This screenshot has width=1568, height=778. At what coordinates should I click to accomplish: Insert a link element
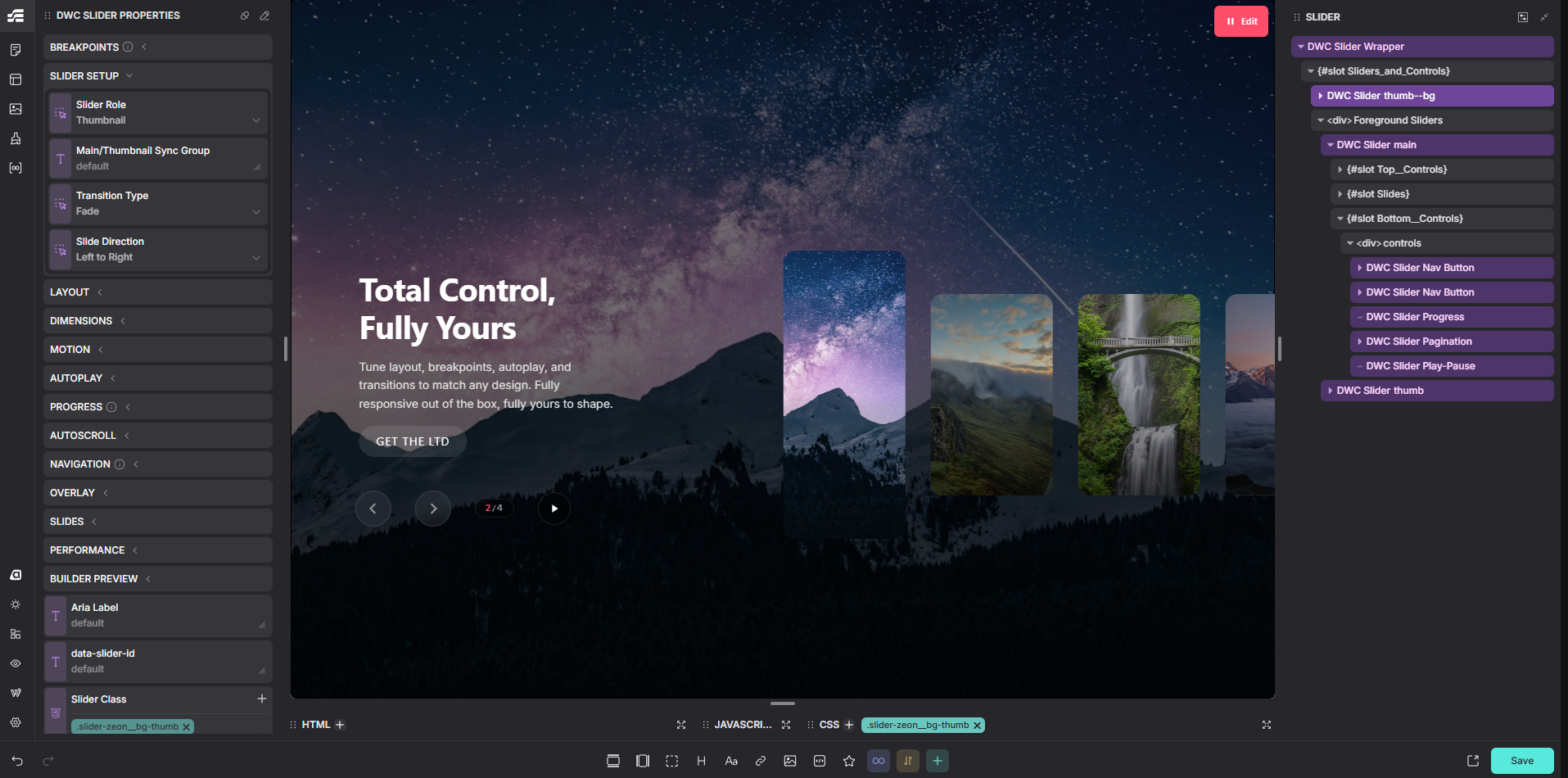761,761
